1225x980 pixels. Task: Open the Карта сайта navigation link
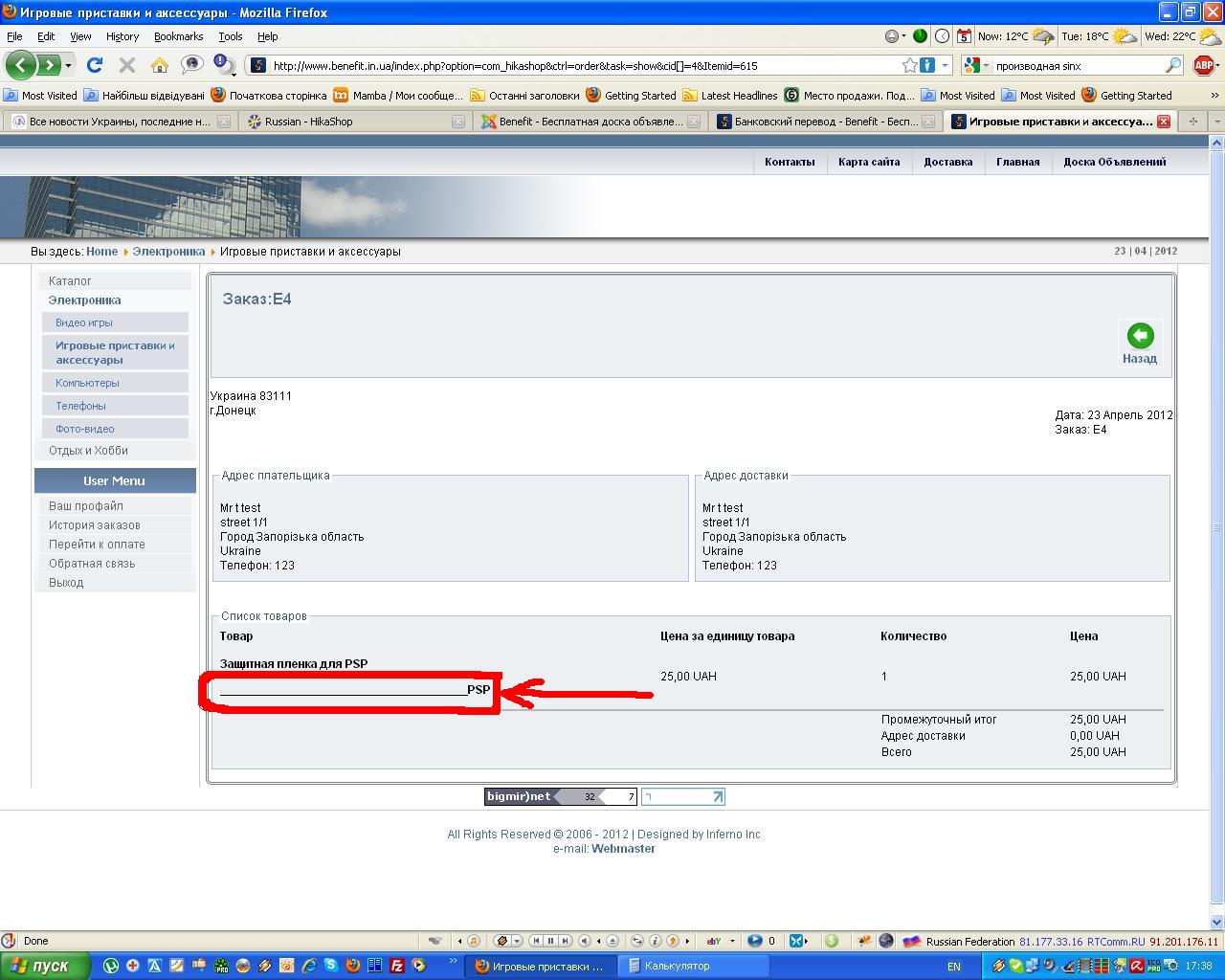869,162
